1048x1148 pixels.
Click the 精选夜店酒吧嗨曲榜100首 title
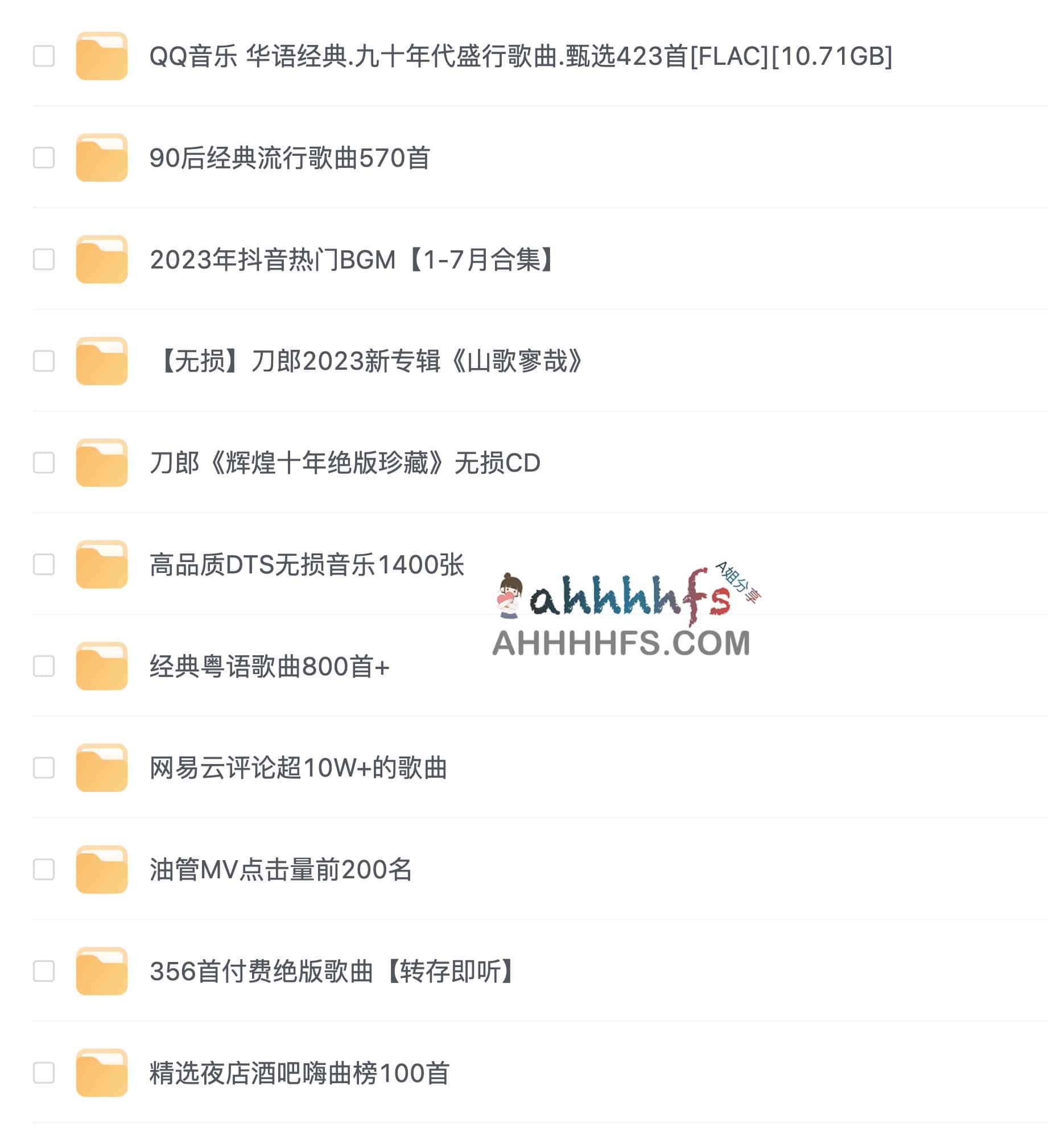pos(300,1073)
